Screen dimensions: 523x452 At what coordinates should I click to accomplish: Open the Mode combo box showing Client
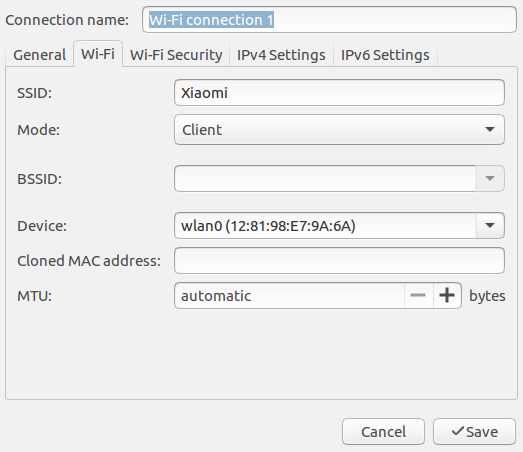339,130
